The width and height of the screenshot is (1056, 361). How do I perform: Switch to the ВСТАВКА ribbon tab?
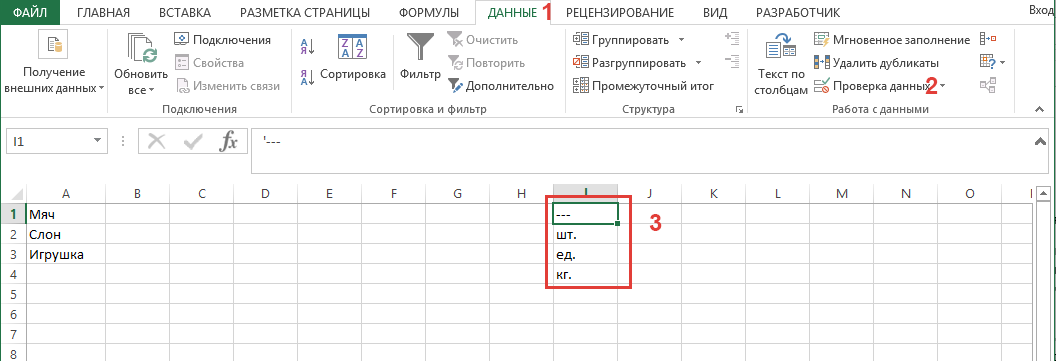click(185, 12)
